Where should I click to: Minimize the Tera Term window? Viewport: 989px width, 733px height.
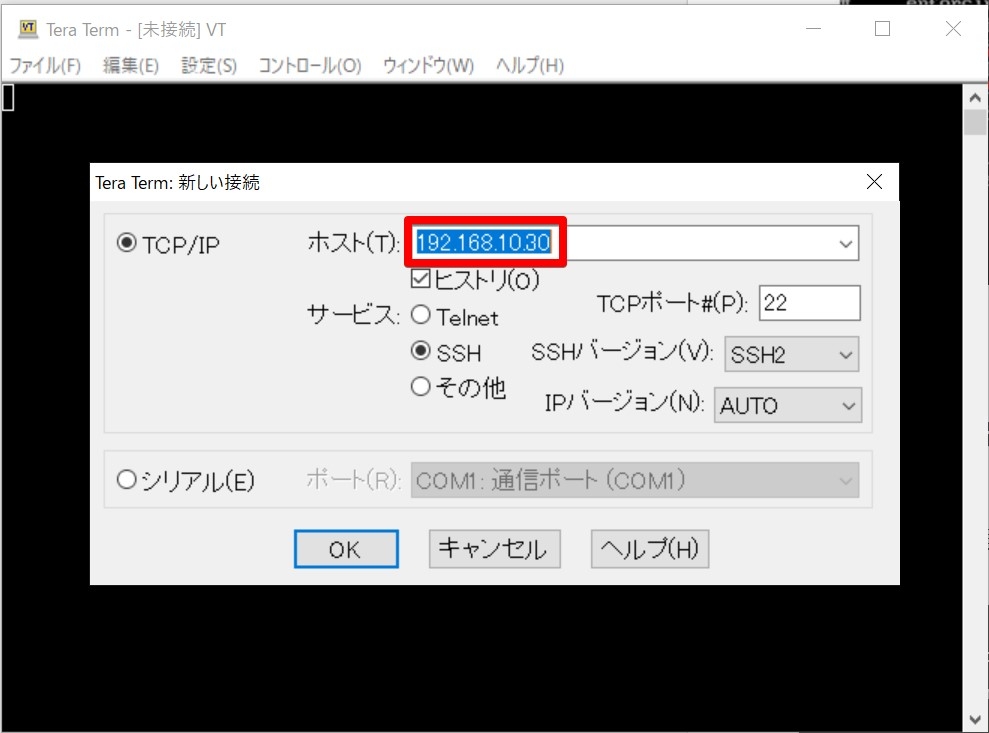tap(814, 29)
